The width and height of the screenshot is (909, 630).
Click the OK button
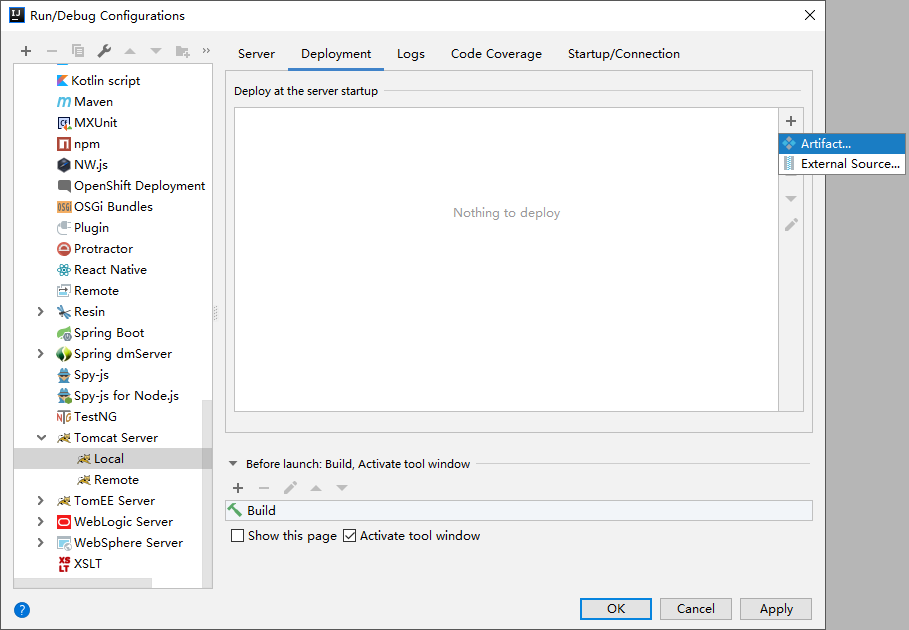point(616,609)
